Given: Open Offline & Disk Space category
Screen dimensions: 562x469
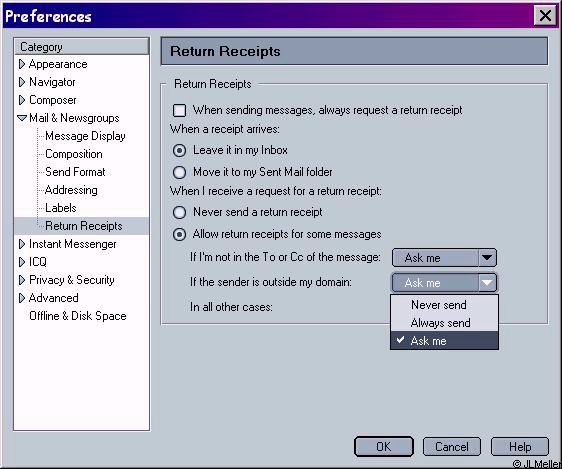Looking at the screenshot, I should (78, 316).
